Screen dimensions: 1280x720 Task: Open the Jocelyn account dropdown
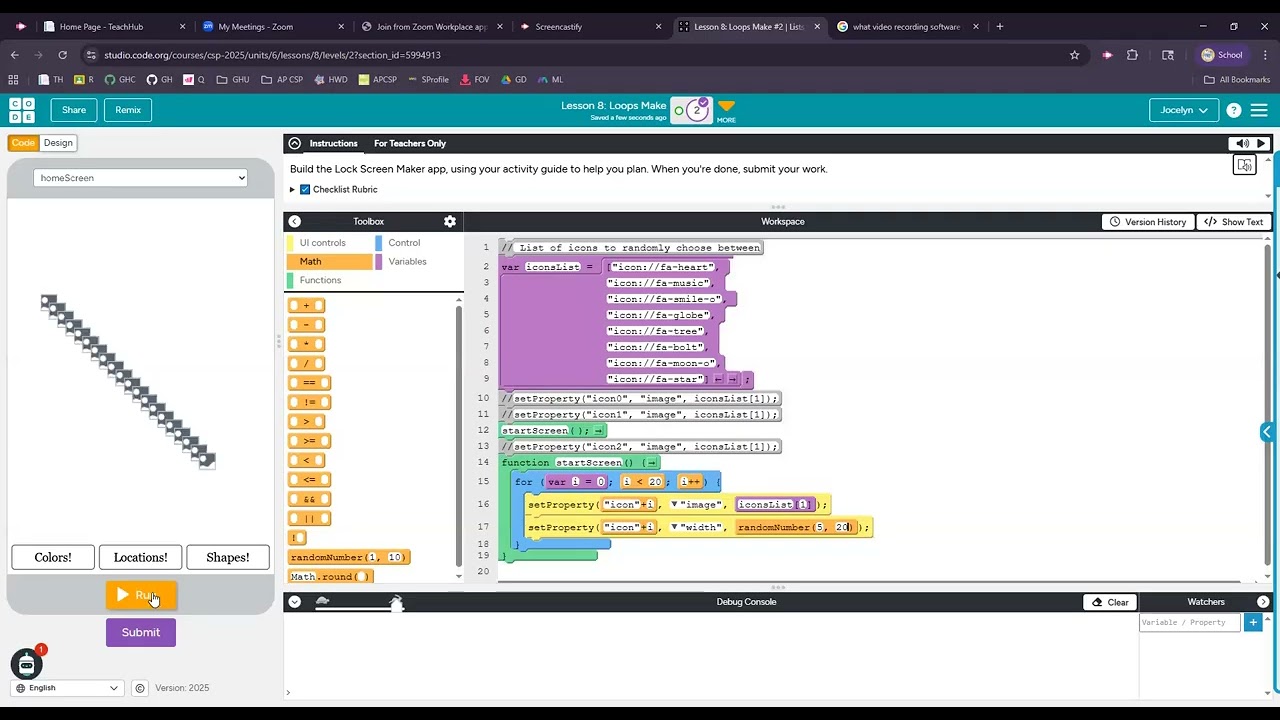tap(1184, 110)
